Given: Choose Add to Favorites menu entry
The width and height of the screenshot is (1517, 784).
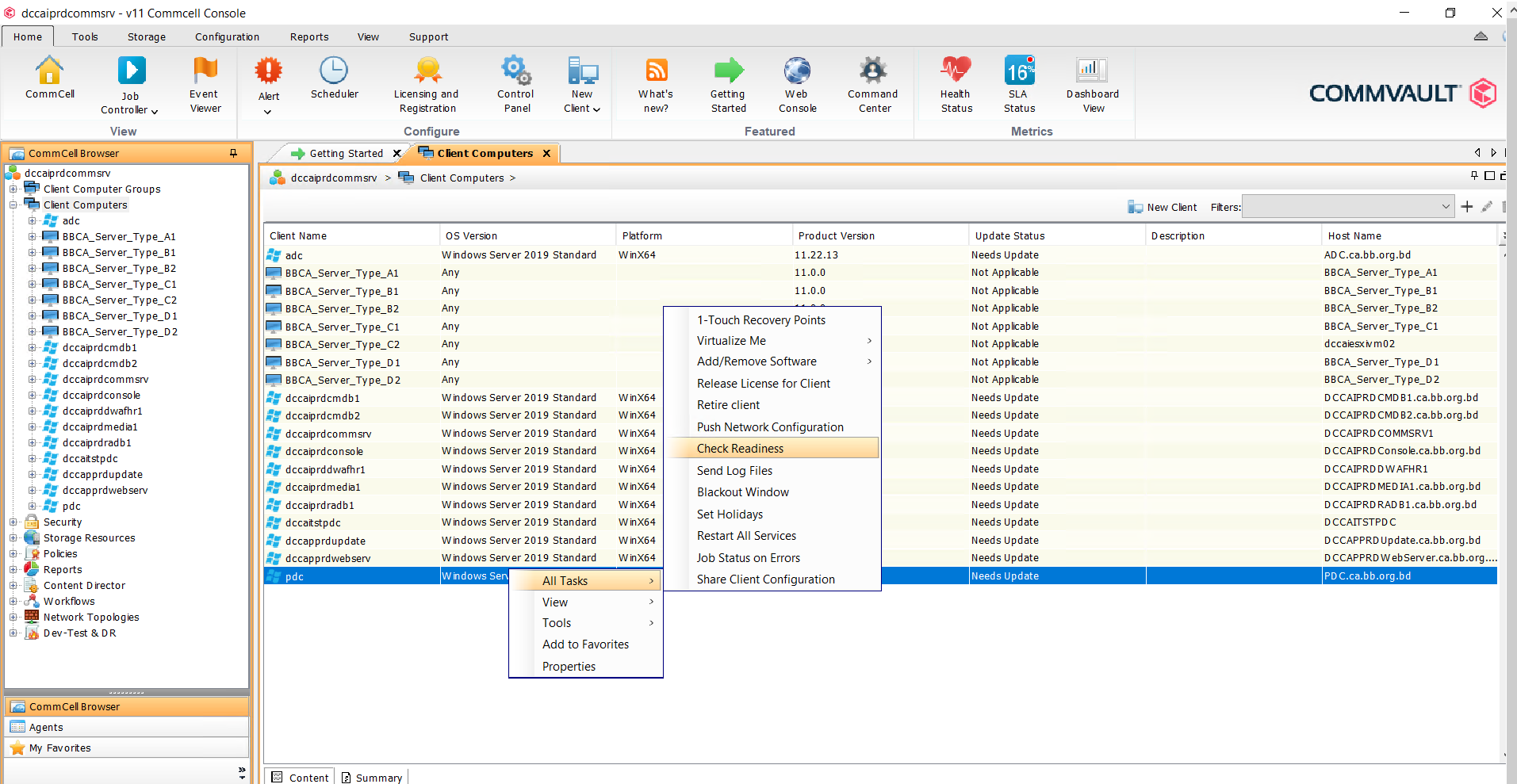Looking at the screenshot, I should click(x=586, y=644).
